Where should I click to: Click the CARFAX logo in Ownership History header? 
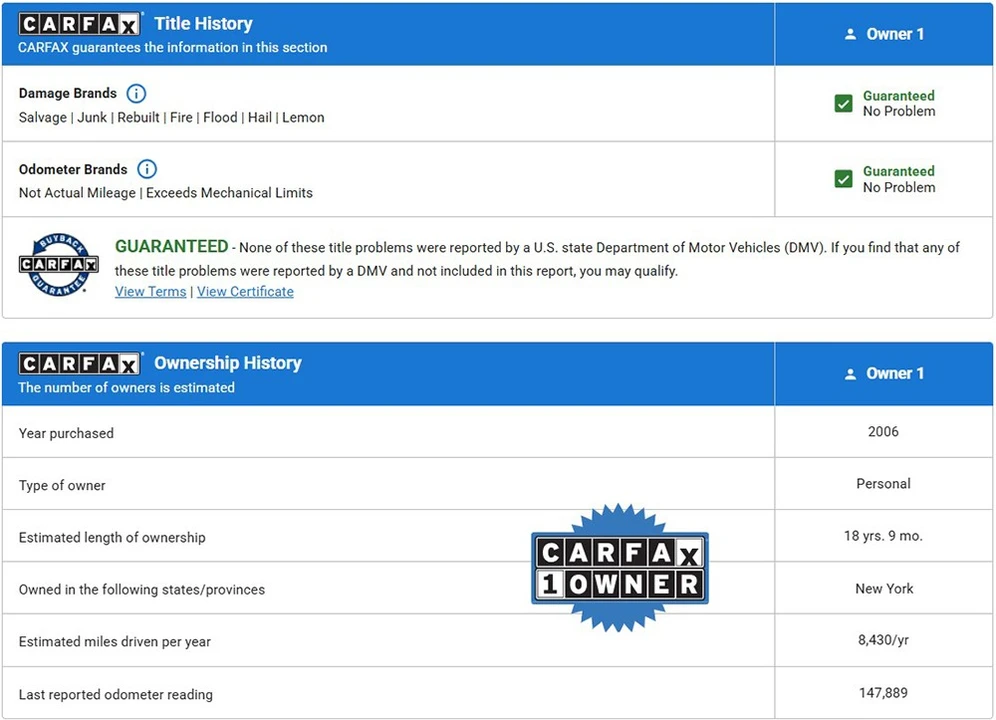click(x=79, y=363)
